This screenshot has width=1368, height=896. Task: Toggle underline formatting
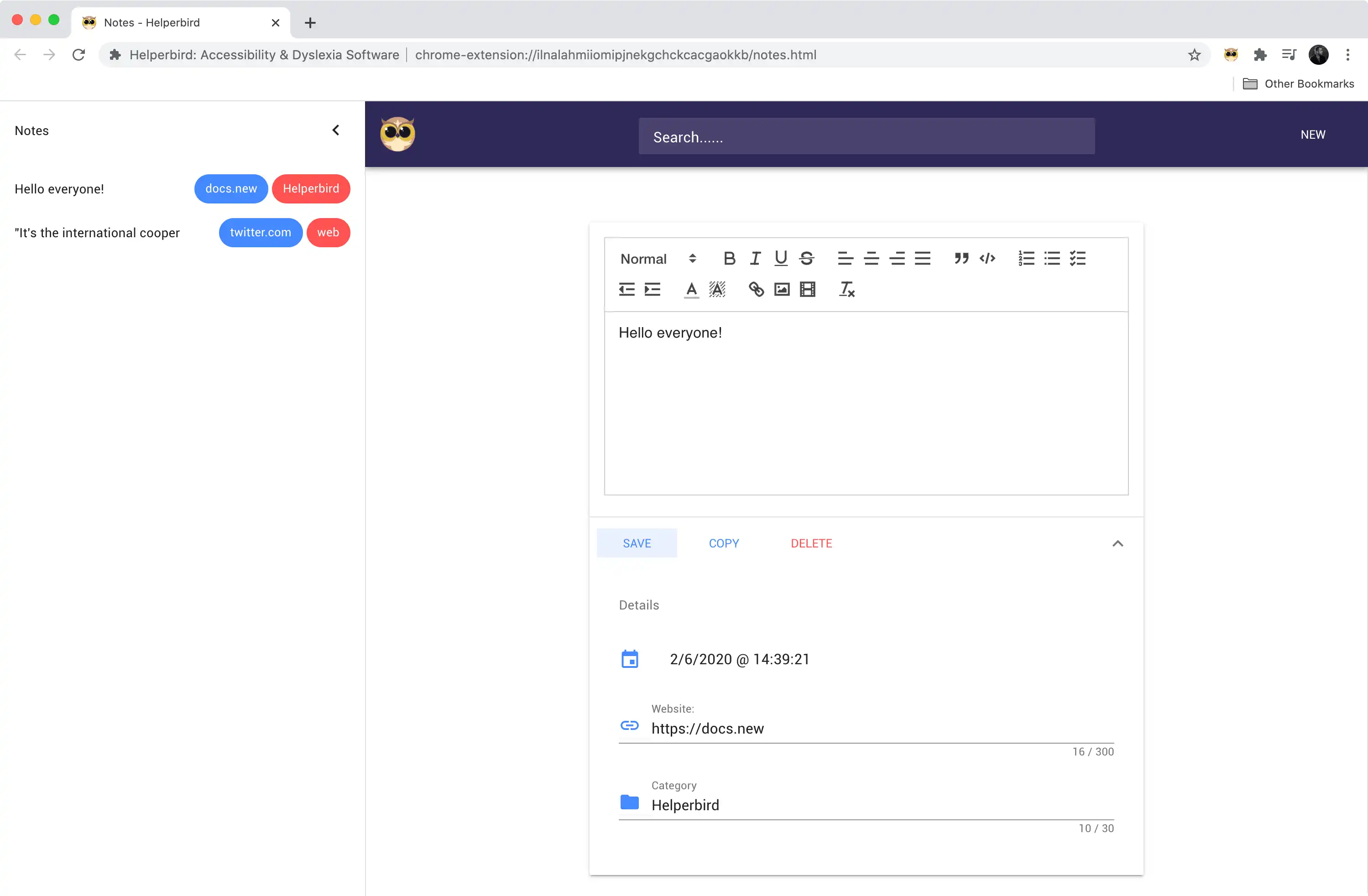(x=781, y=259)
